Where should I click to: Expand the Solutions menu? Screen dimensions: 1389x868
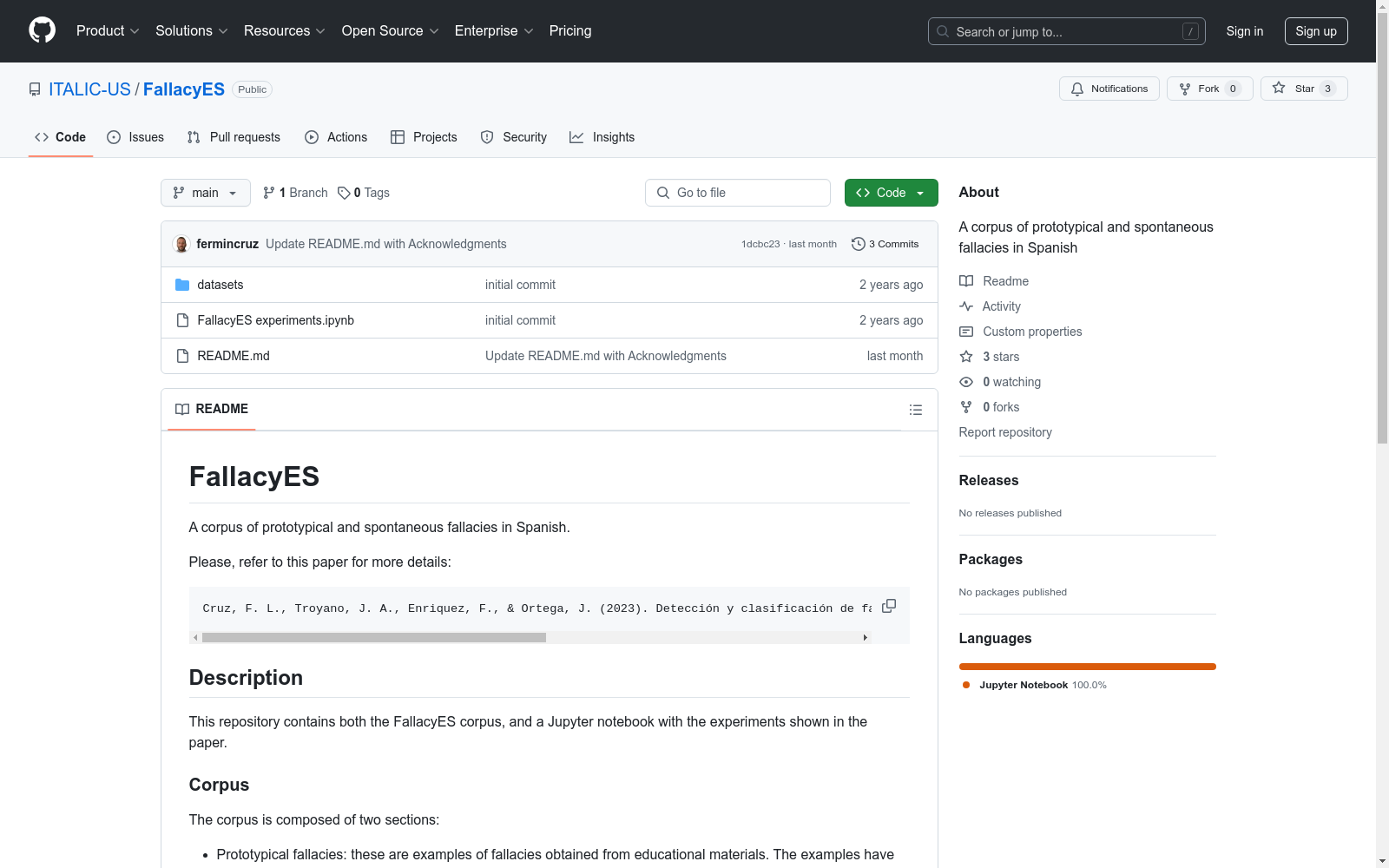[191, 30]
